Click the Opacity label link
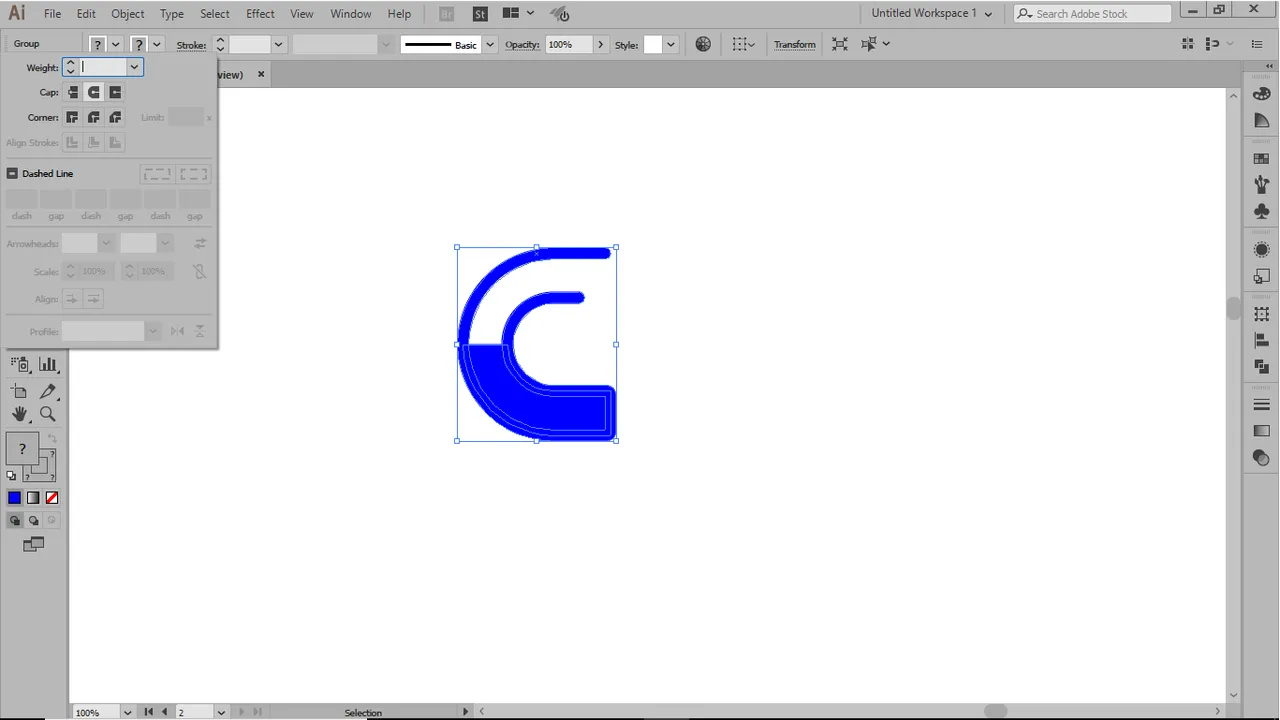 tap(522, 45)
